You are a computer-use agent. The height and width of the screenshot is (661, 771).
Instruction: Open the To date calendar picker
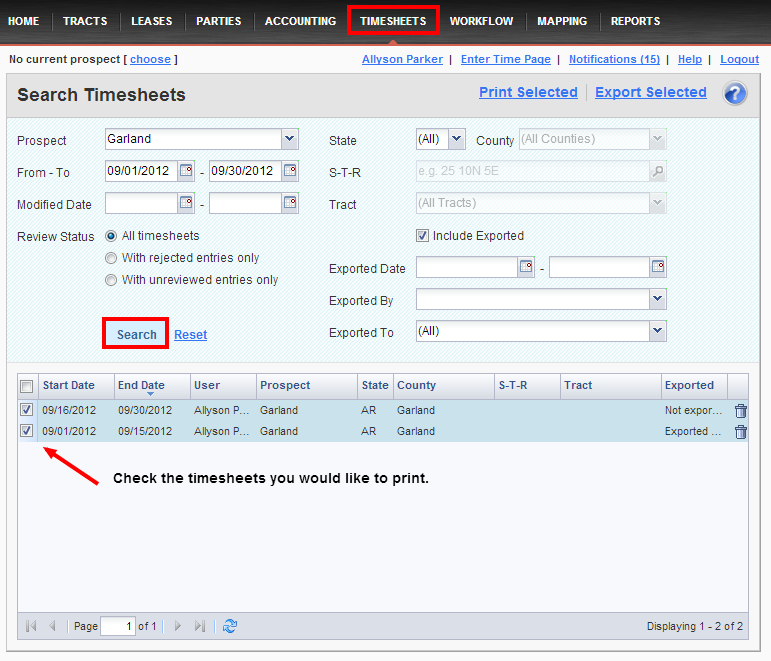290,171
